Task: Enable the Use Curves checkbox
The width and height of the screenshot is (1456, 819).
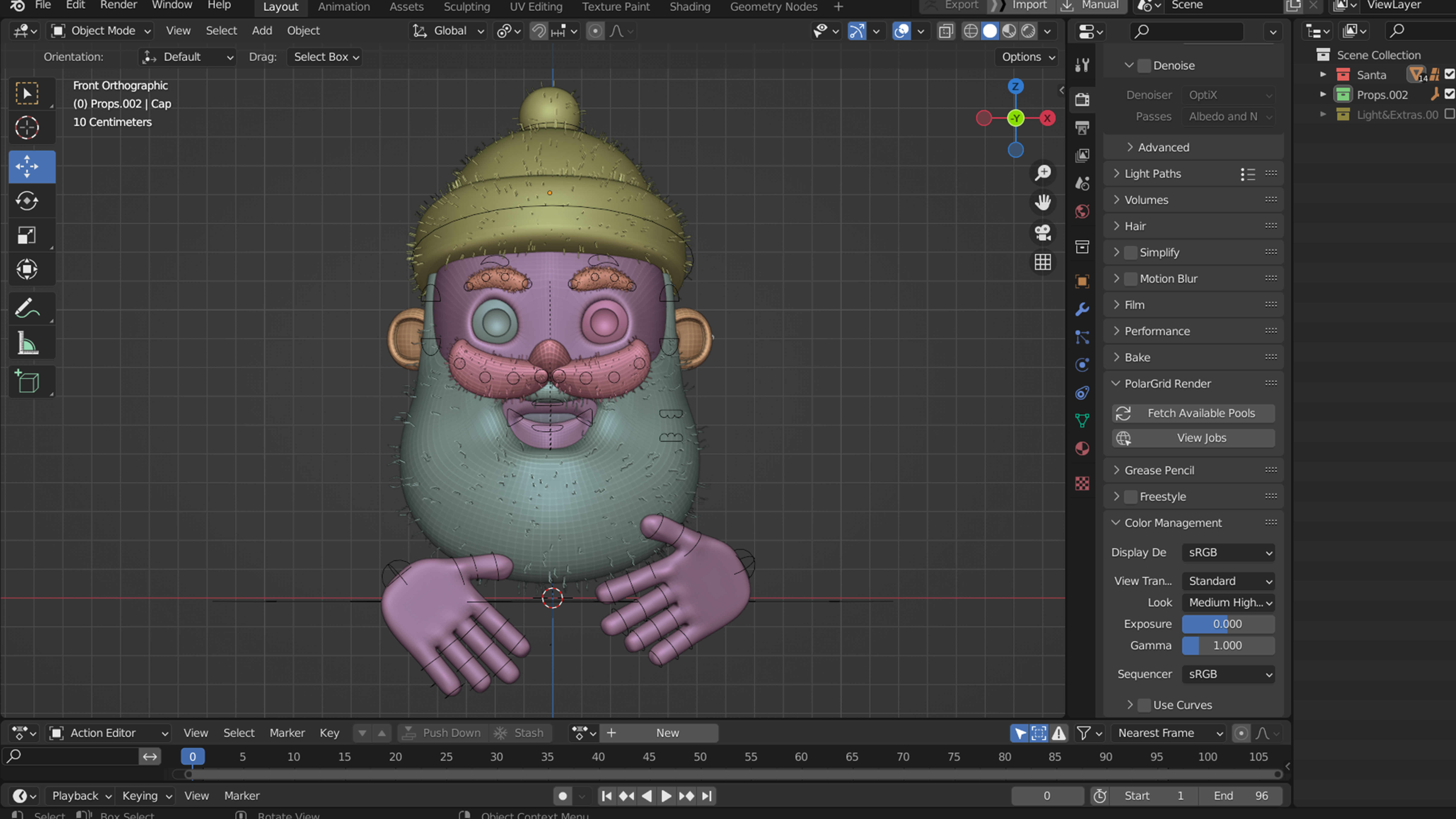Action: 1144,705
